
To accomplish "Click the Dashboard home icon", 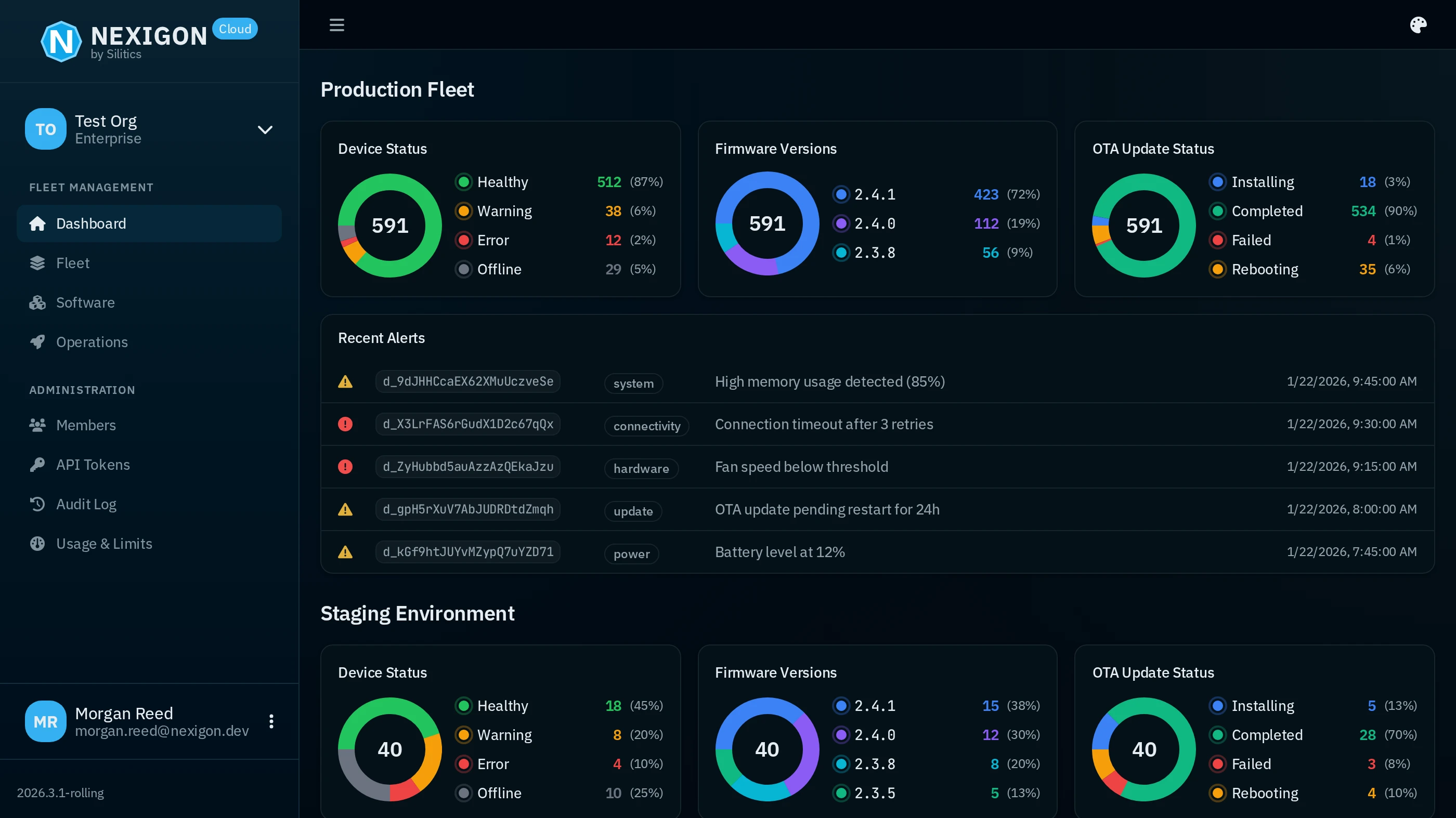I will [x=37, y=223].
